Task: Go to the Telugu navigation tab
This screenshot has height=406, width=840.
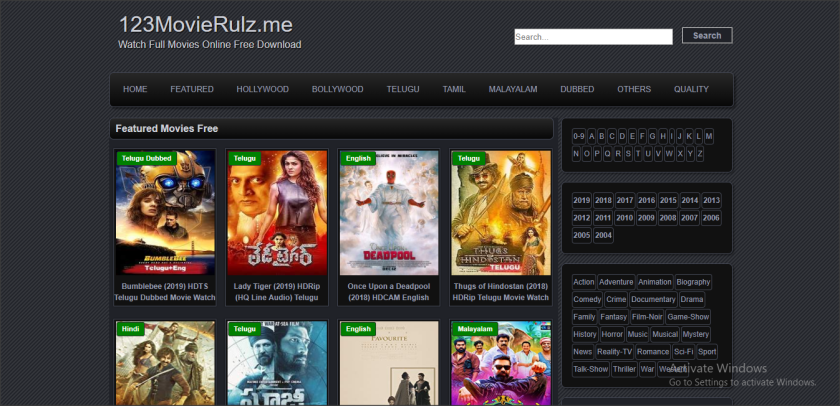Action: pos(403,89)
